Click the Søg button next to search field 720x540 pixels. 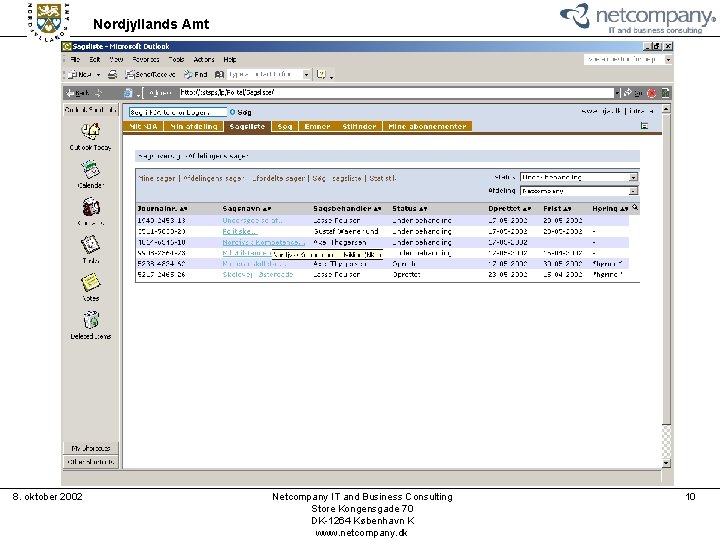pos(240,112)
